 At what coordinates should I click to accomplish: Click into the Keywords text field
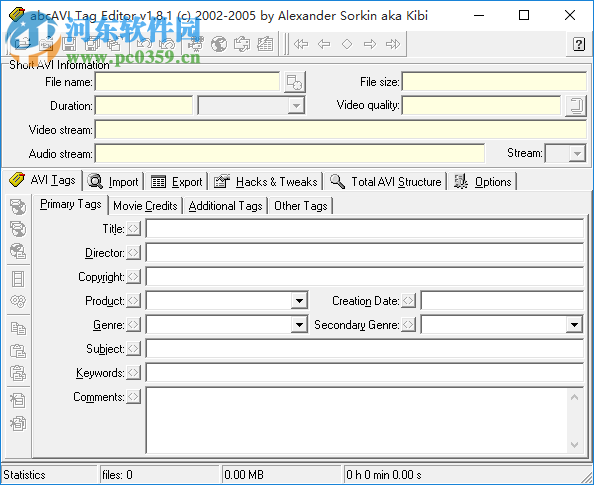365,373
